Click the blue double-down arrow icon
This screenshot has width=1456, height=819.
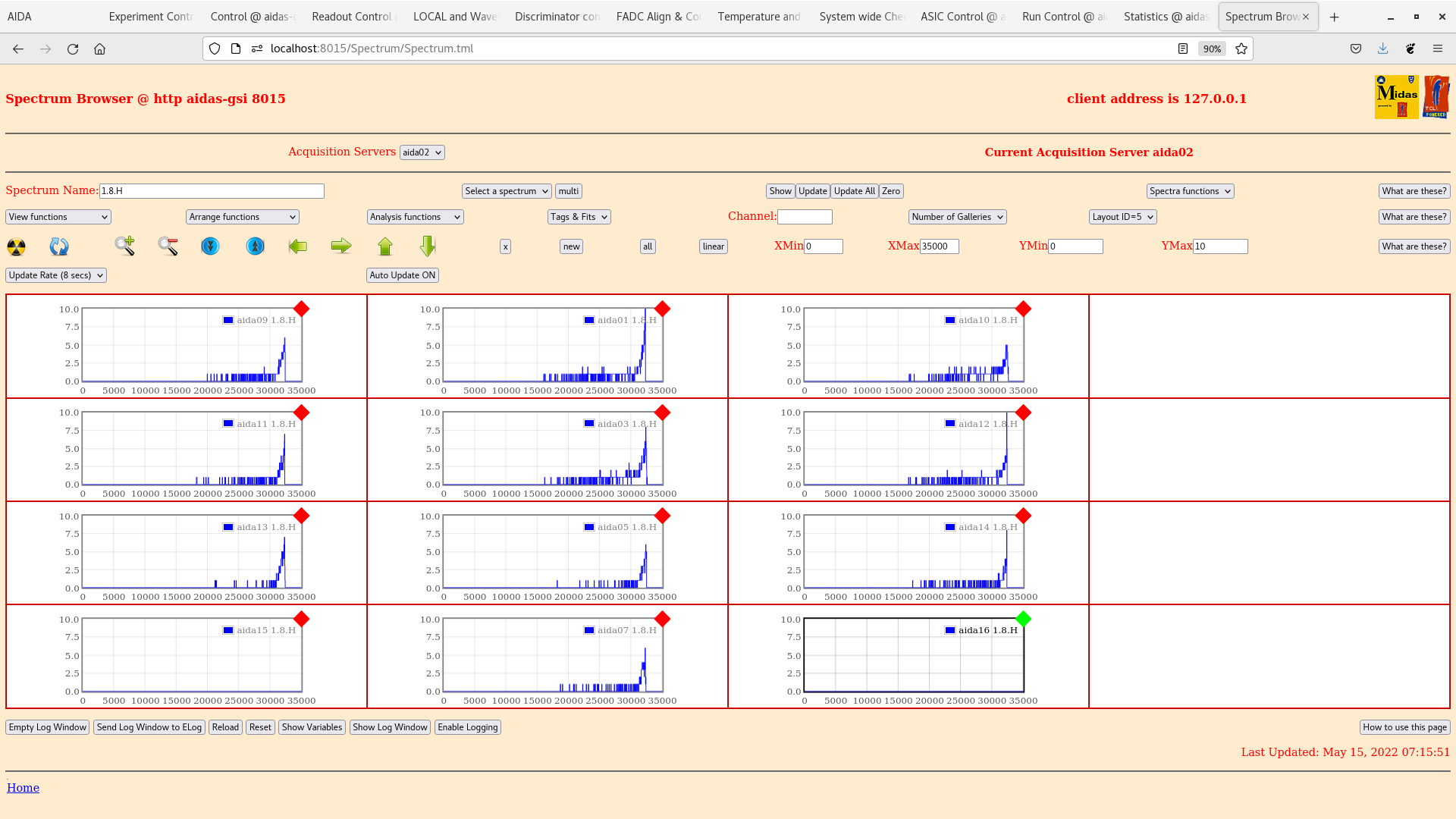pos(210,246)
